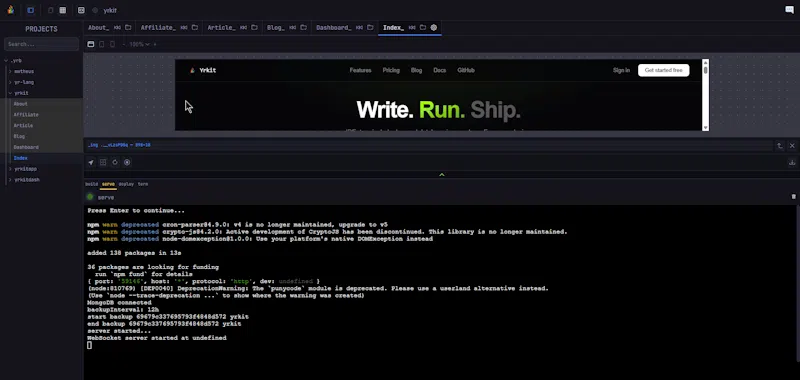Open folder icon on Blog_ tab
This screenshot has width=800, height=380.
[304, 28]
